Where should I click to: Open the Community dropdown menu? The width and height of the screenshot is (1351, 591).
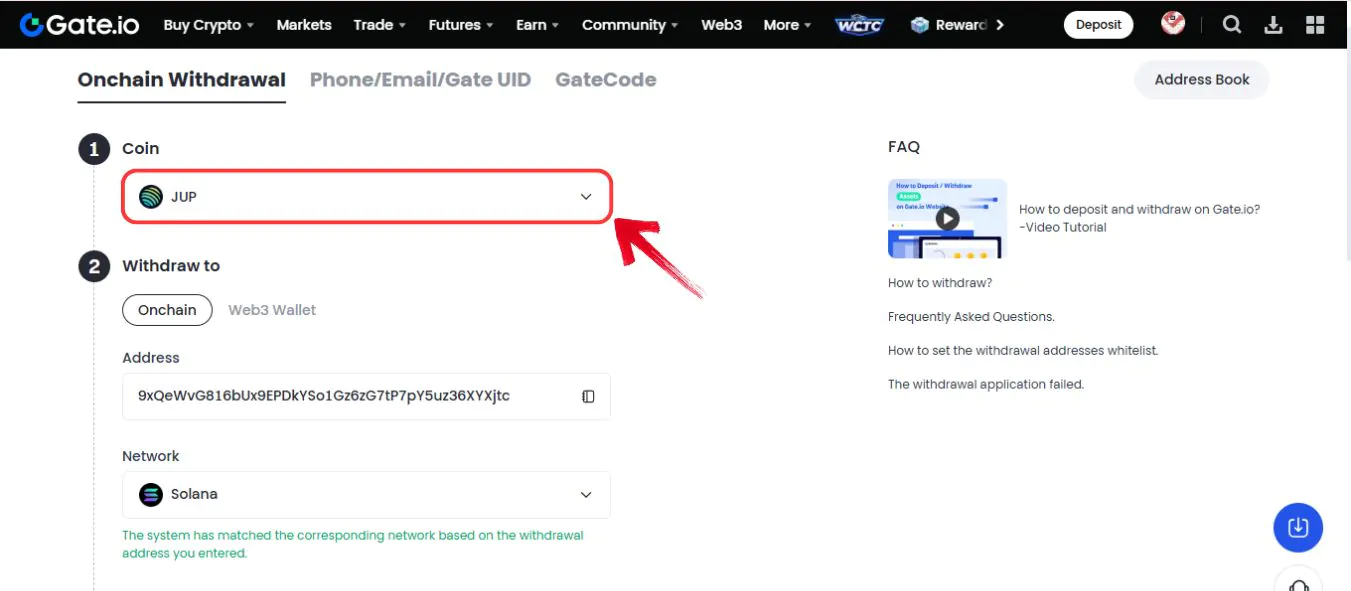point(630,25)
